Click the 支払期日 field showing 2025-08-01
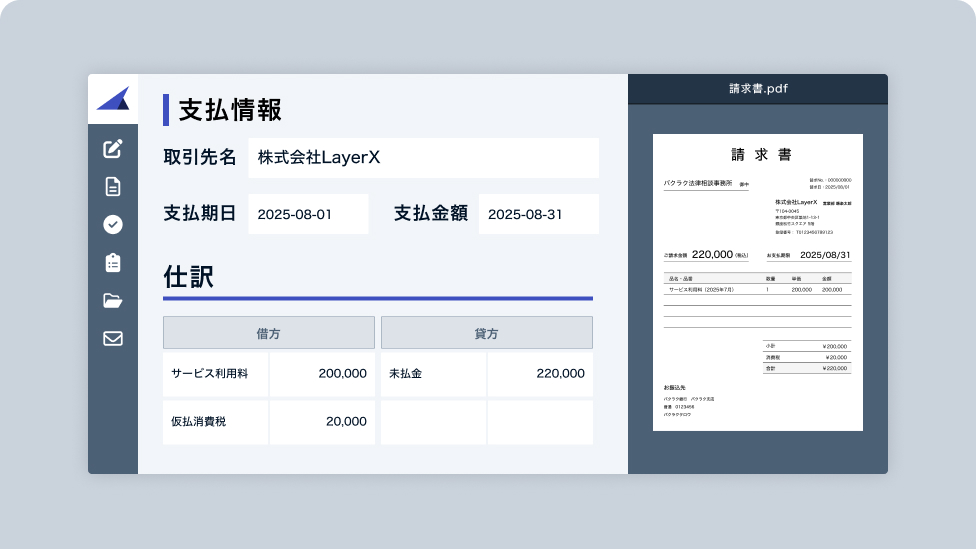Image resolution: width=976 pixels, height=549 pixels. pyautogui.click(x=308, y=214)
